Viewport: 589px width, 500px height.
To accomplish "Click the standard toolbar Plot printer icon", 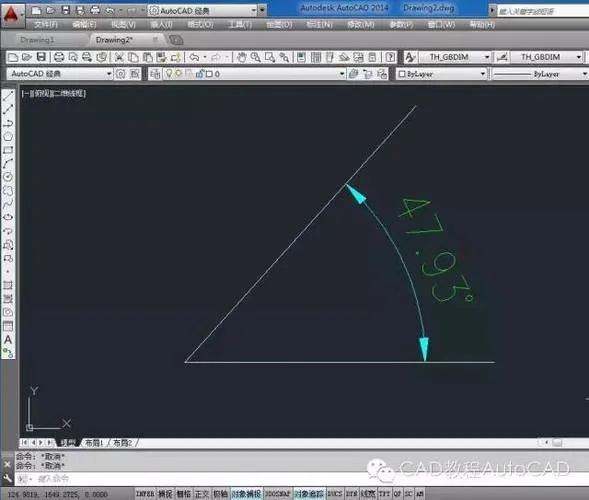I will click(x=59, y=57).
